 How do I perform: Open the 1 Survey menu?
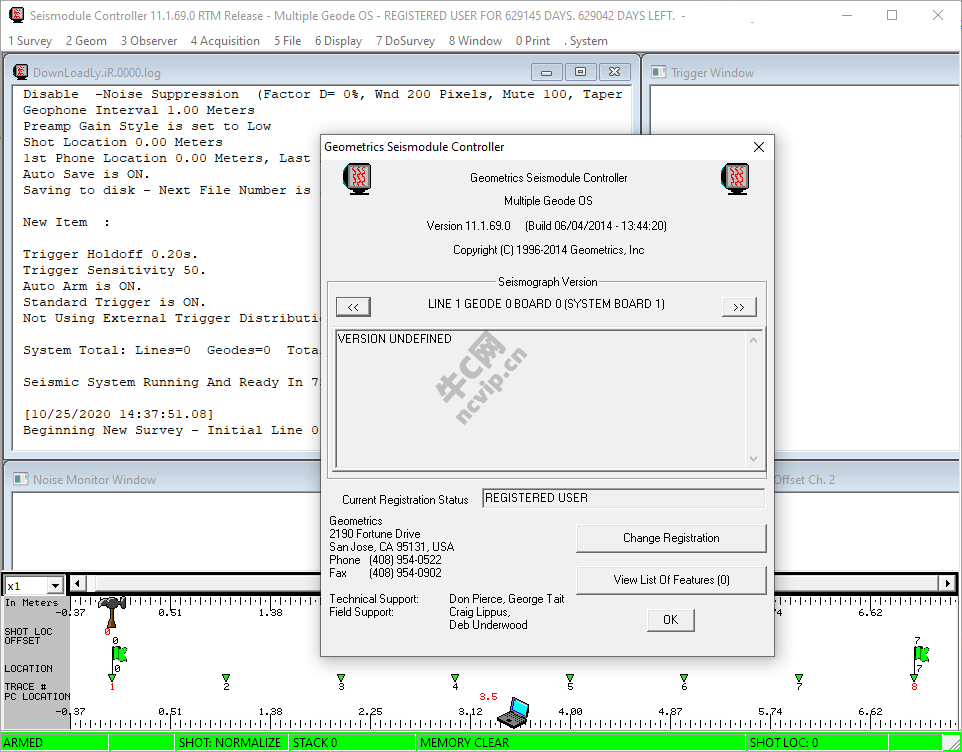(30, 41)
